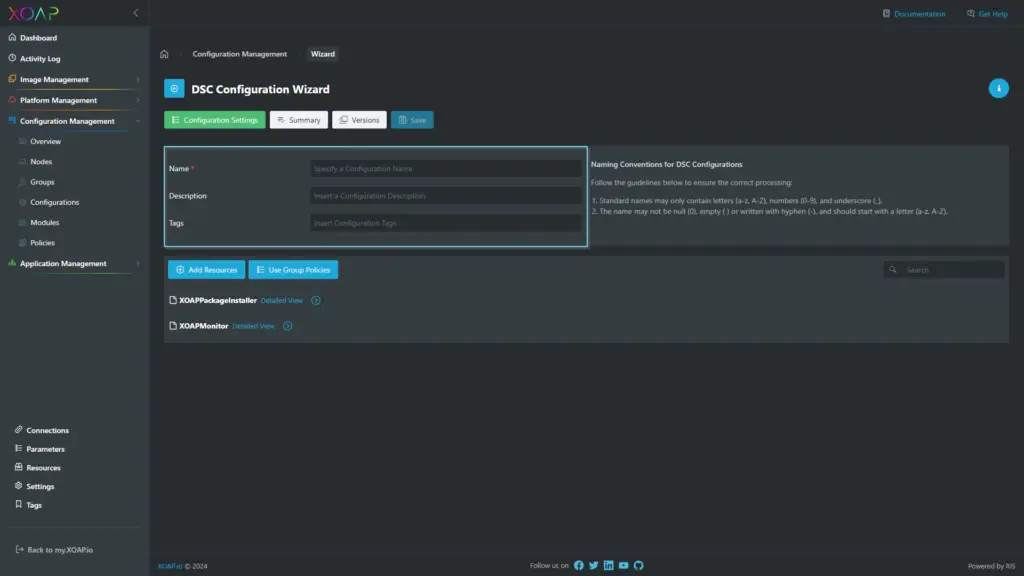Click the Naming Conventions heading text
1024x576 pixels.
pyautogui.click(x=666, y=165)
